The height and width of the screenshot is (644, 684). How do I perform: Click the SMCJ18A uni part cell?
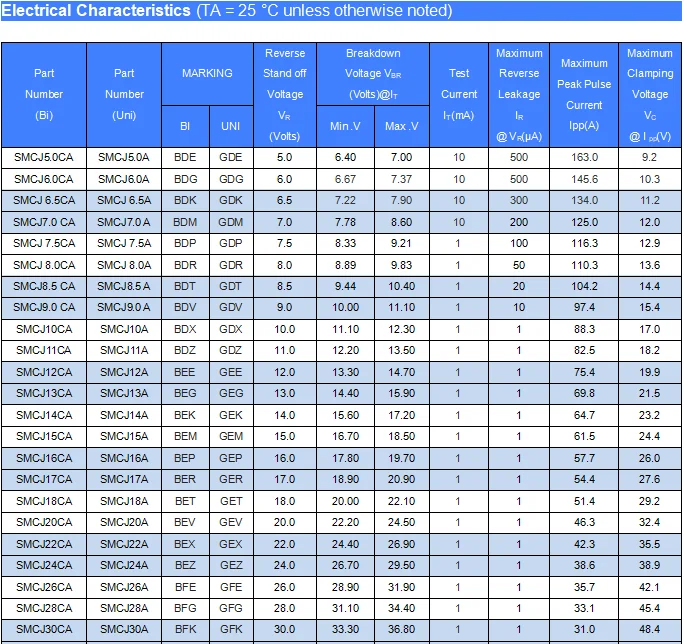(124, 501)
